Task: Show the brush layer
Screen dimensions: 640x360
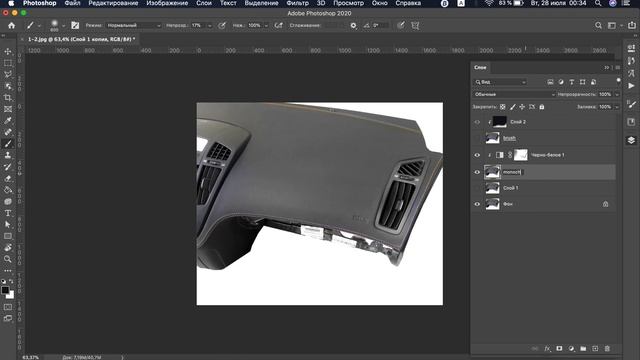Action: coord(477,138)
